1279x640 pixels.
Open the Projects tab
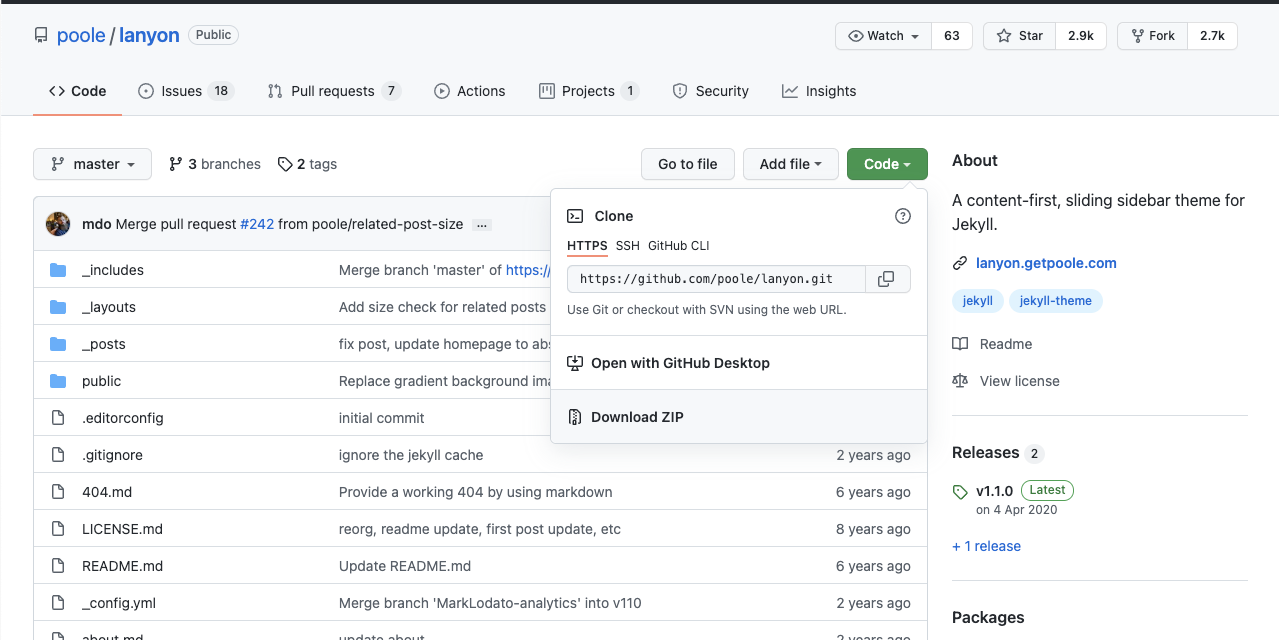(588, 91)
